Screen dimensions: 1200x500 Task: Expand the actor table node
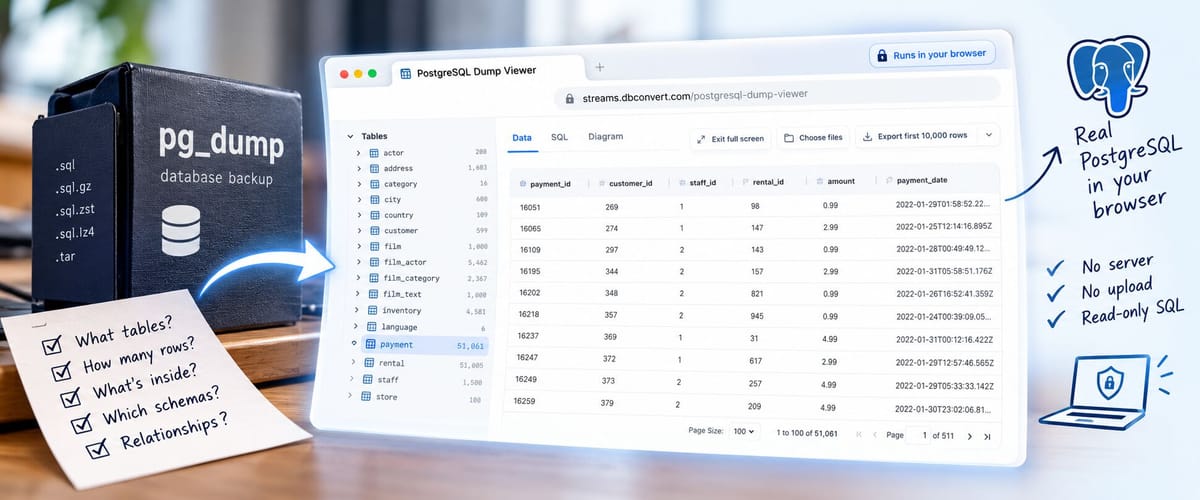[x=359, y=153]
